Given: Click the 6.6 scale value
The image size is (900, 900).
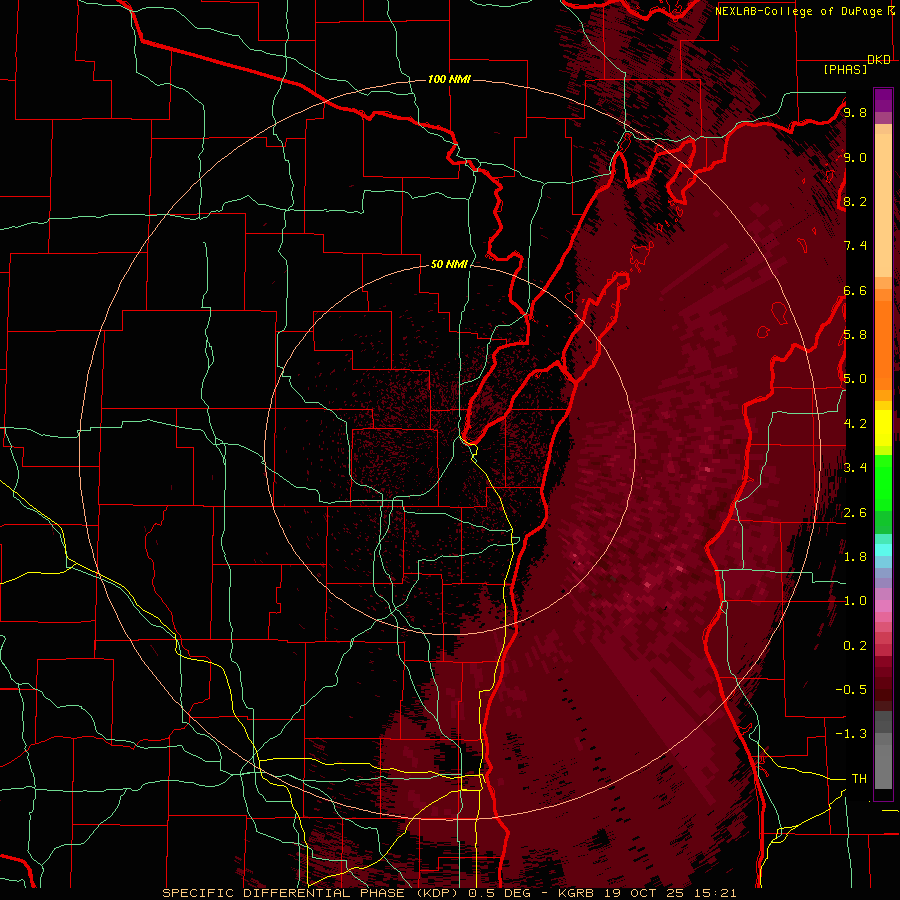Looking at the screenshot, I should click(x=855, y=290).
